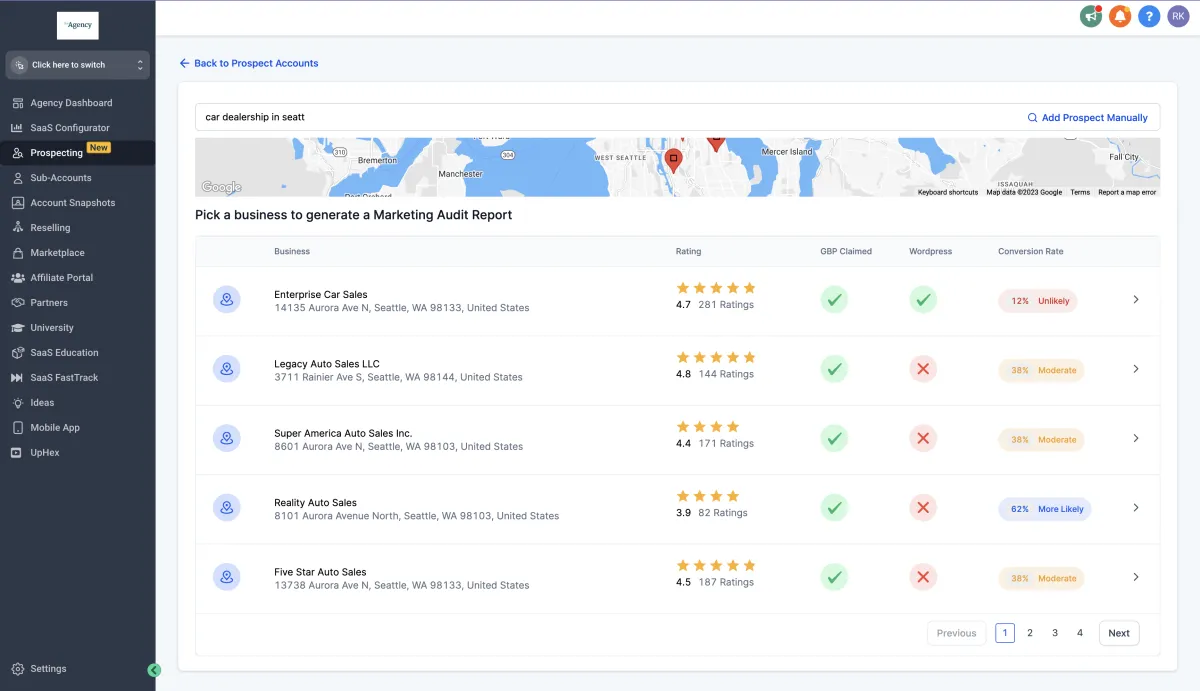
Task: Click the blue help question mark icon
Action: click(1149, 16)
